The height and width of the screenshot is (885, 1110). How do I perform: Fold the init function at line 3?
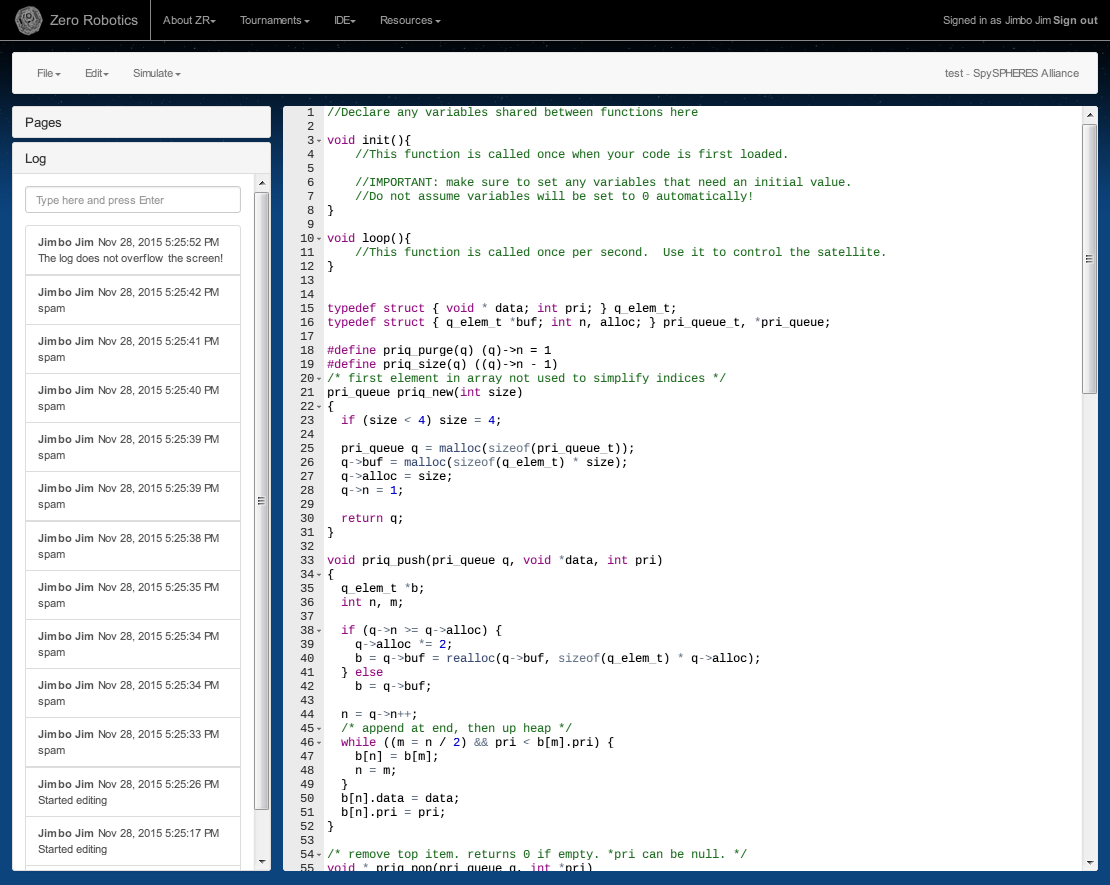pos(319,141)
